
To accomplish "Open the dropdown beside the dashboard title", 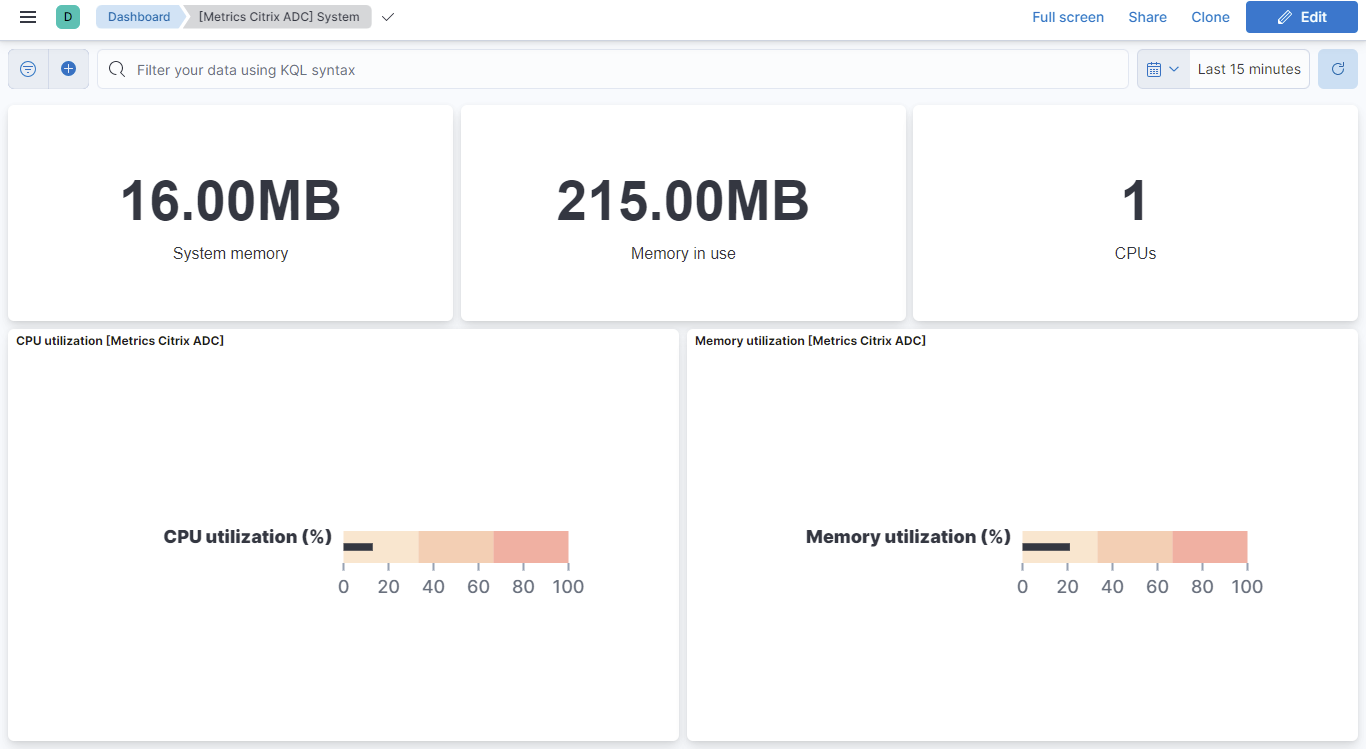I will [x=388, y=17].
